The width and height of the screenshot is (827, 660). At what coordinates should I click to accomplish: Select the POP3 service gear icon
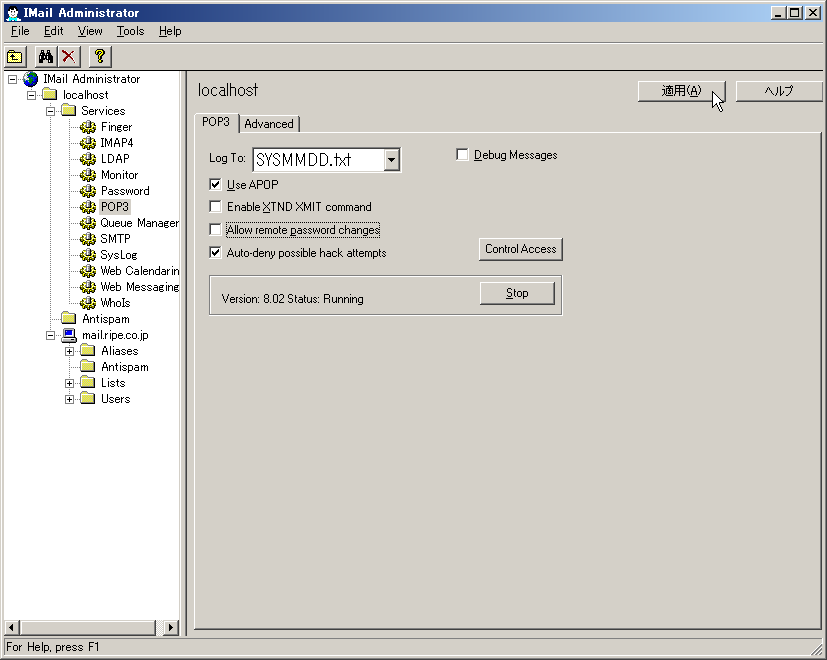pyautogui.click(x=88, y=207)
